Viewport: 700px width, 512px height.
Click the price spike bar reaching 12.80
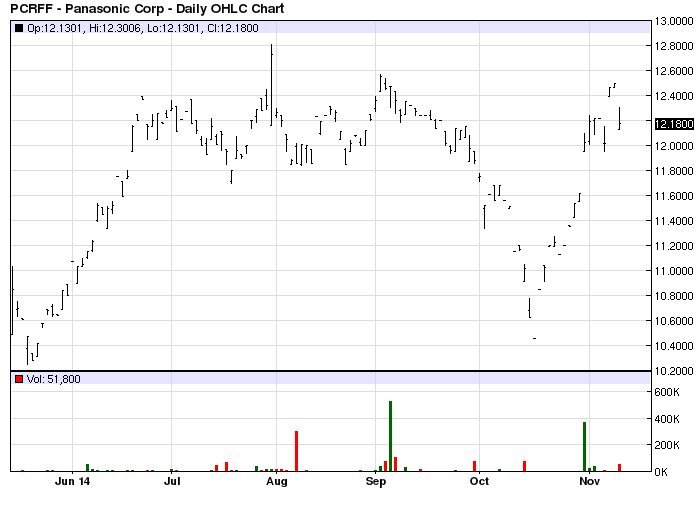[x=271, y=85]
